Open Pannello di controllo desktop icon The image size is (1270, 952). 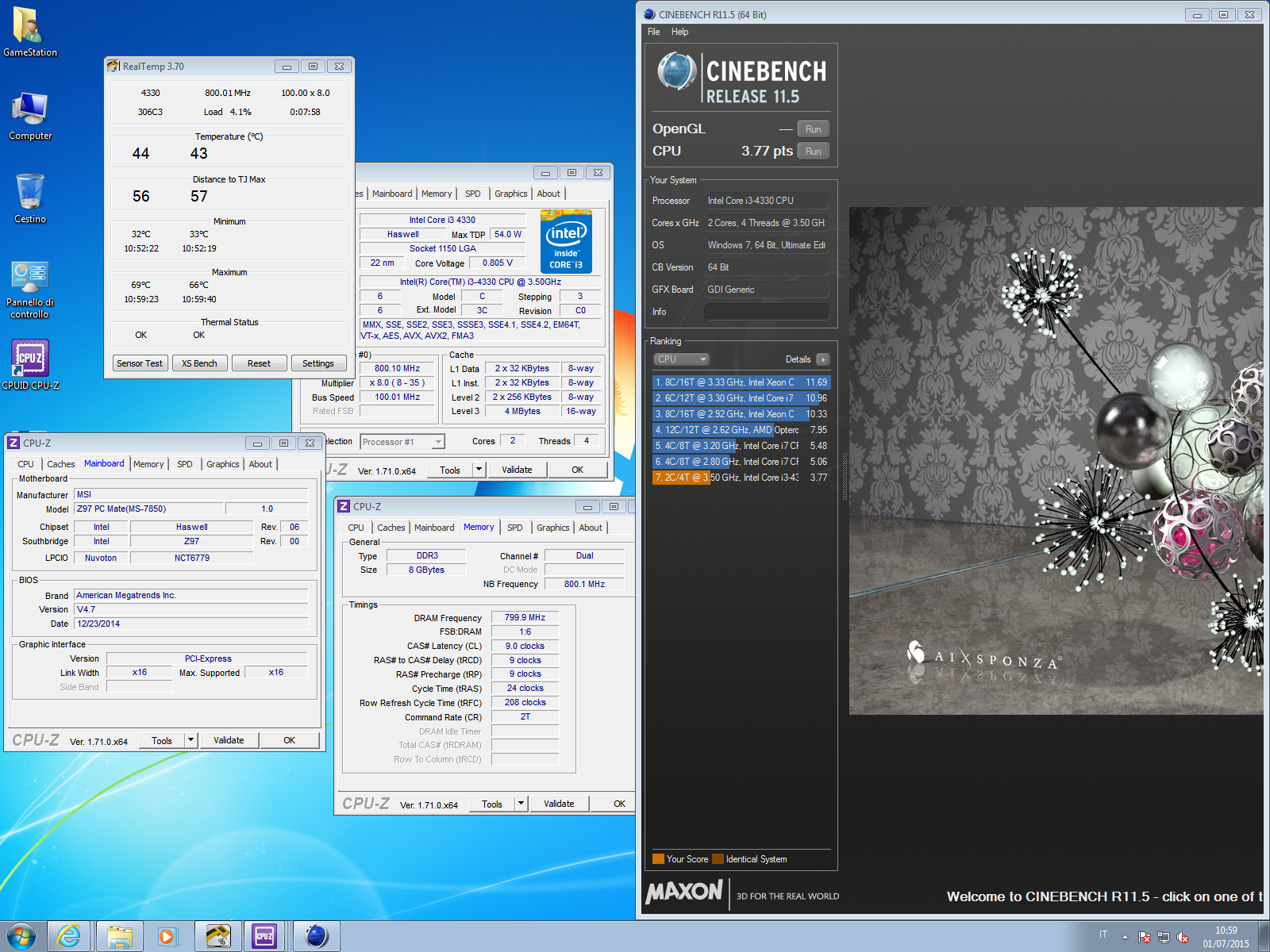click(x=30, y=290)
